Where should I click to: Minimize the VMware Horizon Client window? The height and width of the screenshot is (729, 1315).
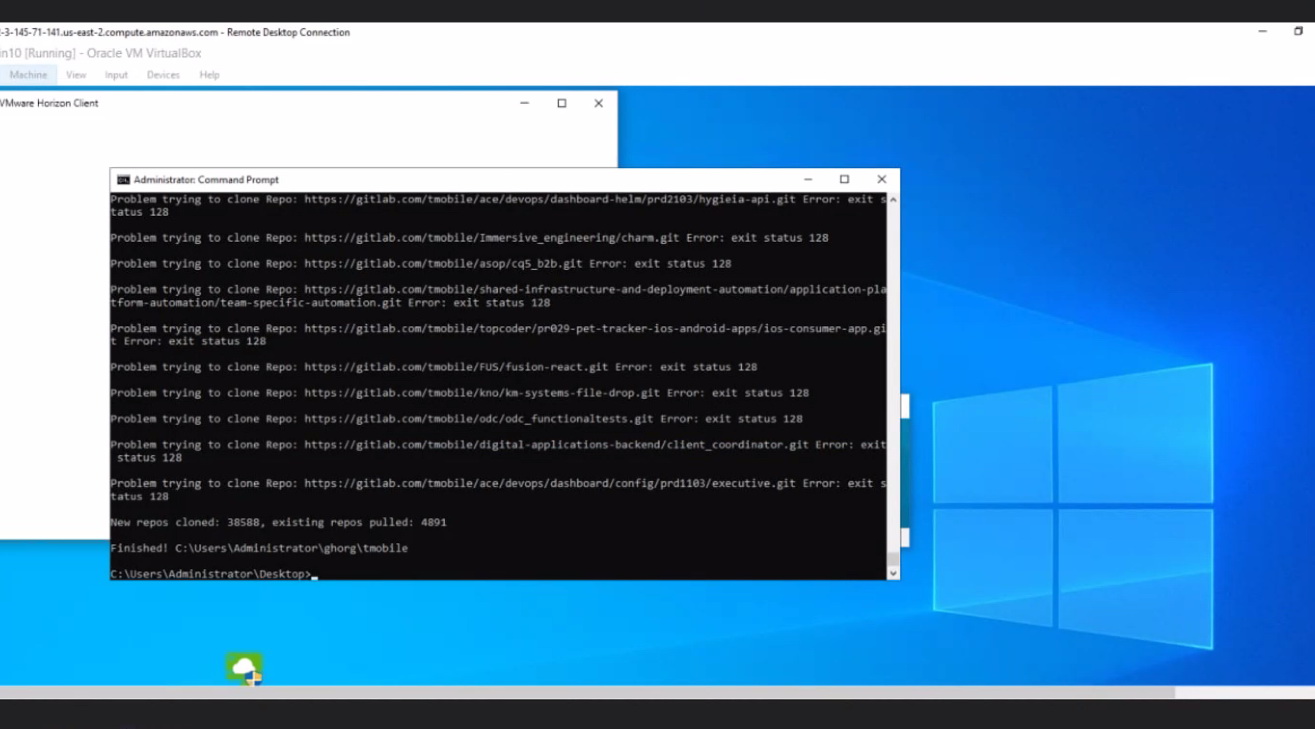tap(524, 103)
